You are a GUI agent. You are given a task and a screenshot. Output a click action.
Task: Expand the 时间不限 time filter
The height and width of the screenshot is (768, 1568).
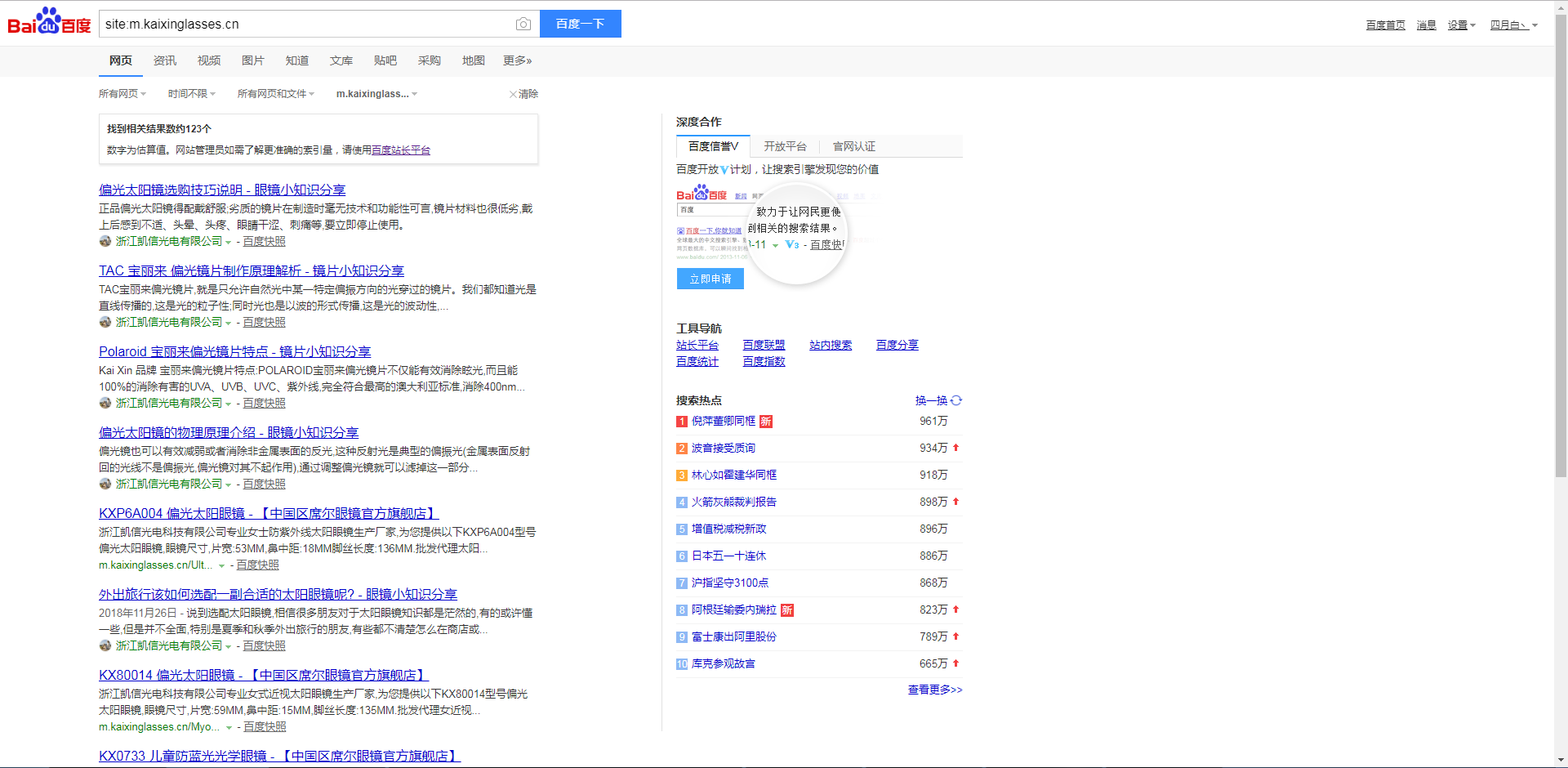point(192,94)
